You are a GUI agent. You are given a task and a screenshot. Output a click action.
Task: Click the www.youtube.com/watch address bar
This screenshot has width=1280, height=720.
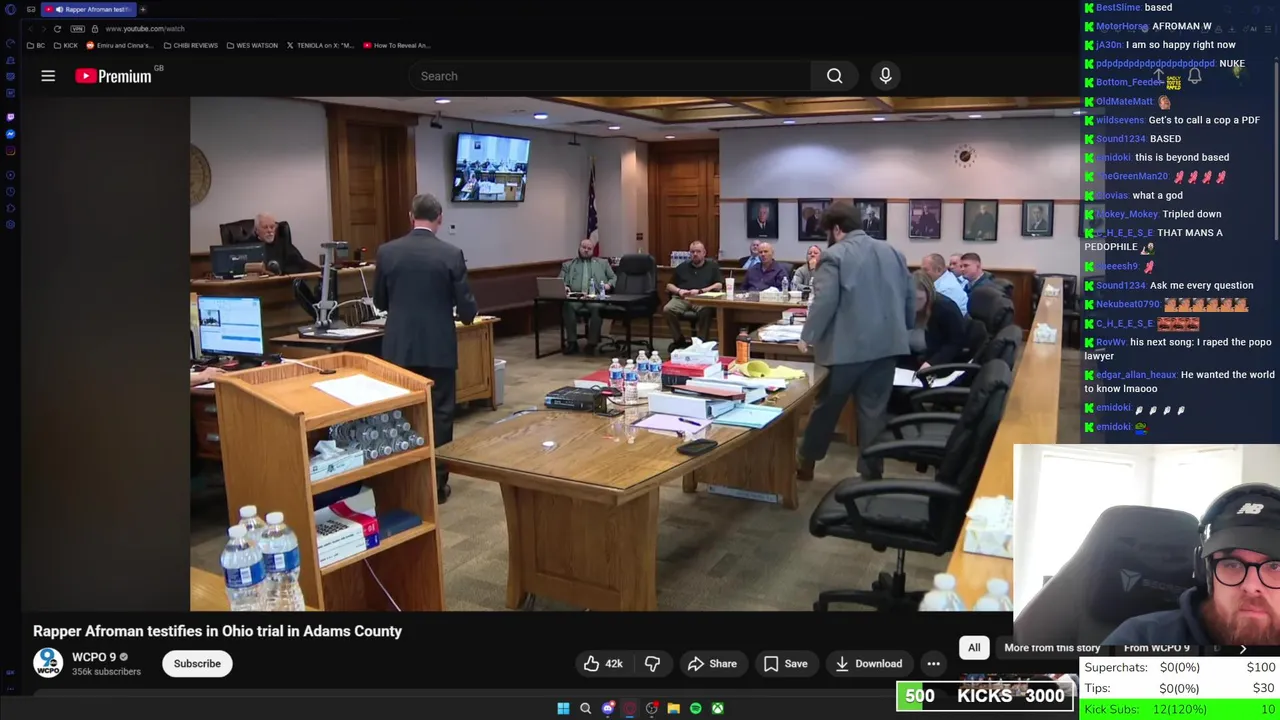point(145,29)
